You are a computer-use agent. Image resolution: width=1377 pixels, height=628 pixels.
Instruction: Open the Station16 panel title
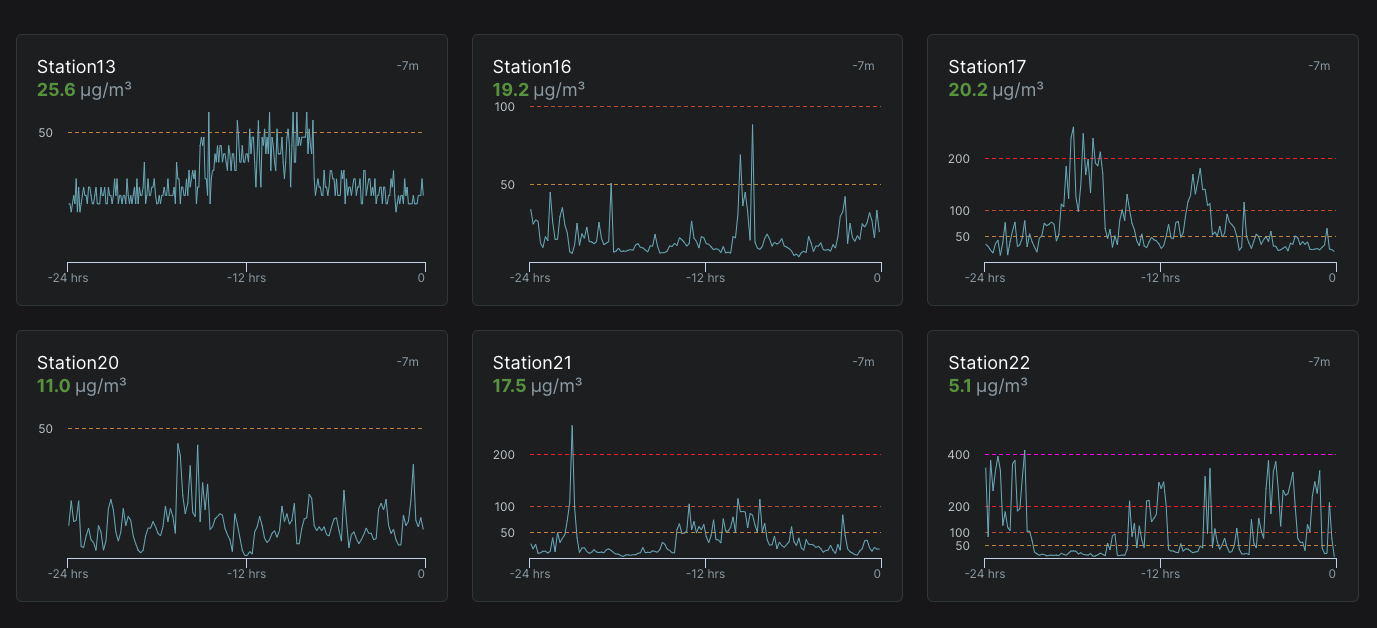pyautogui.click(x=532, y=66)
